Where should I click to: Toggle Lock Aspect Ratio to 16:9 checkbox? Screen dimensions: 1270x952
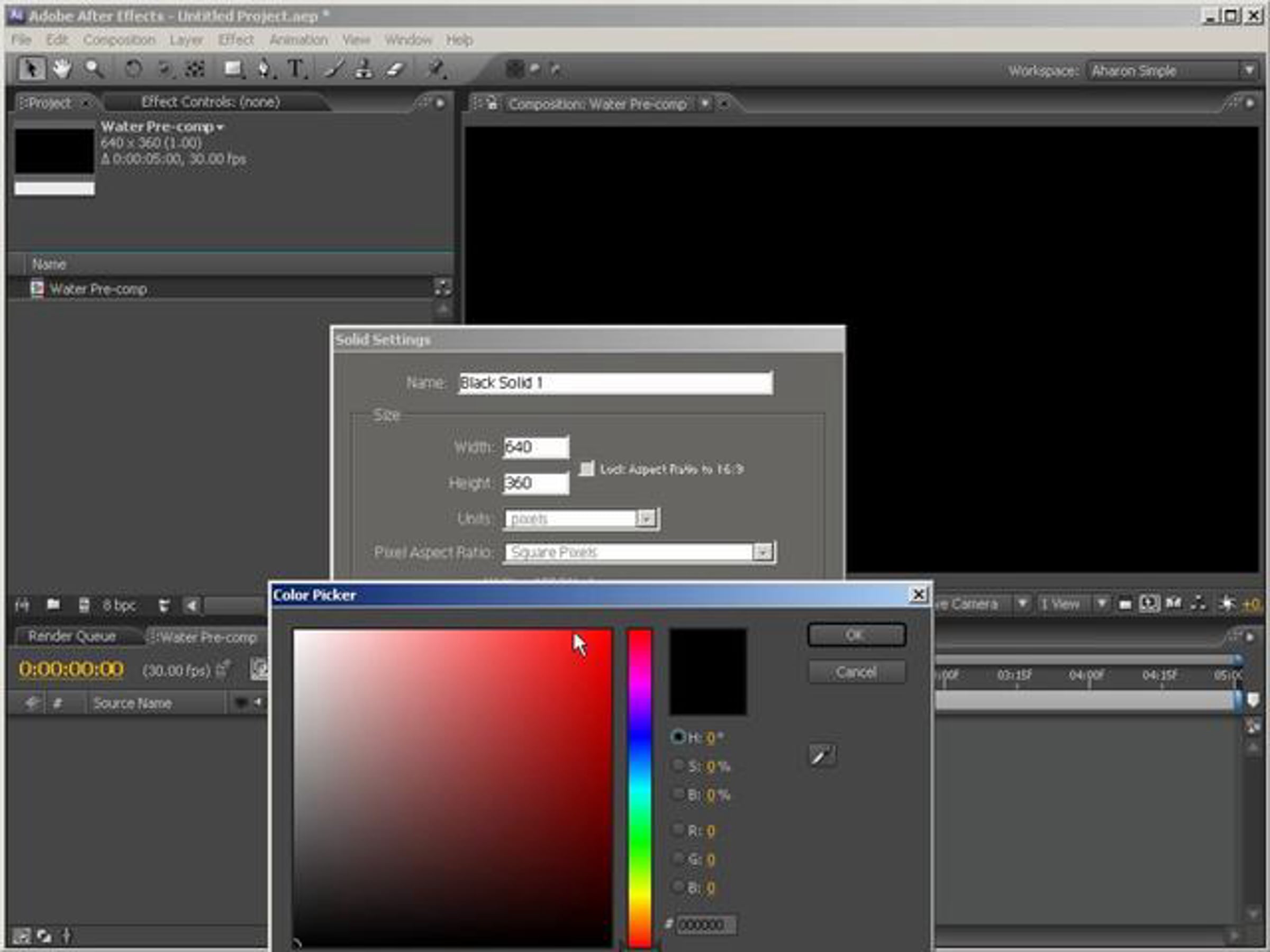(x=586, y=469)
